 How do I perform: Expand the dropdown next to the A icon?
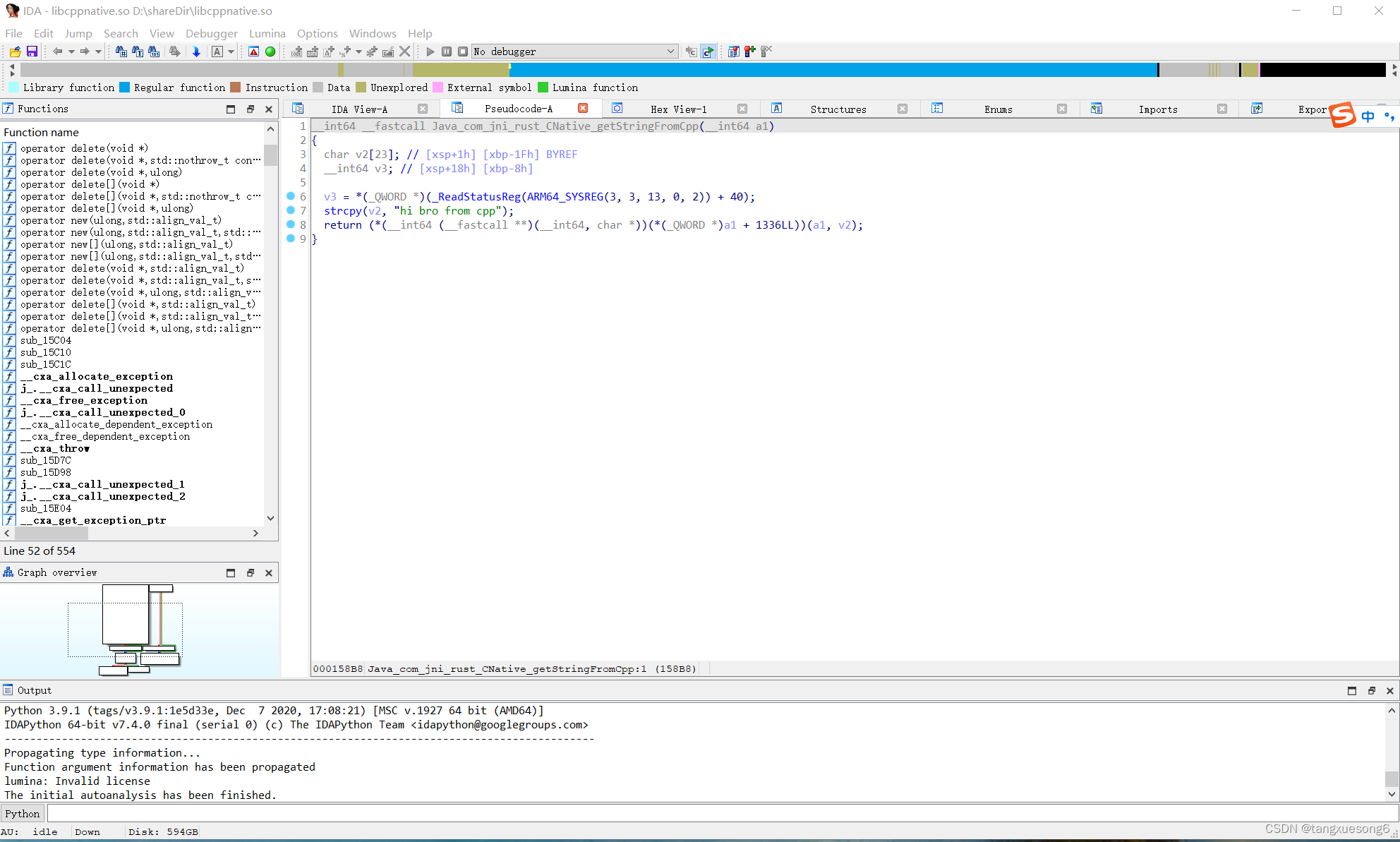(231, 52)
